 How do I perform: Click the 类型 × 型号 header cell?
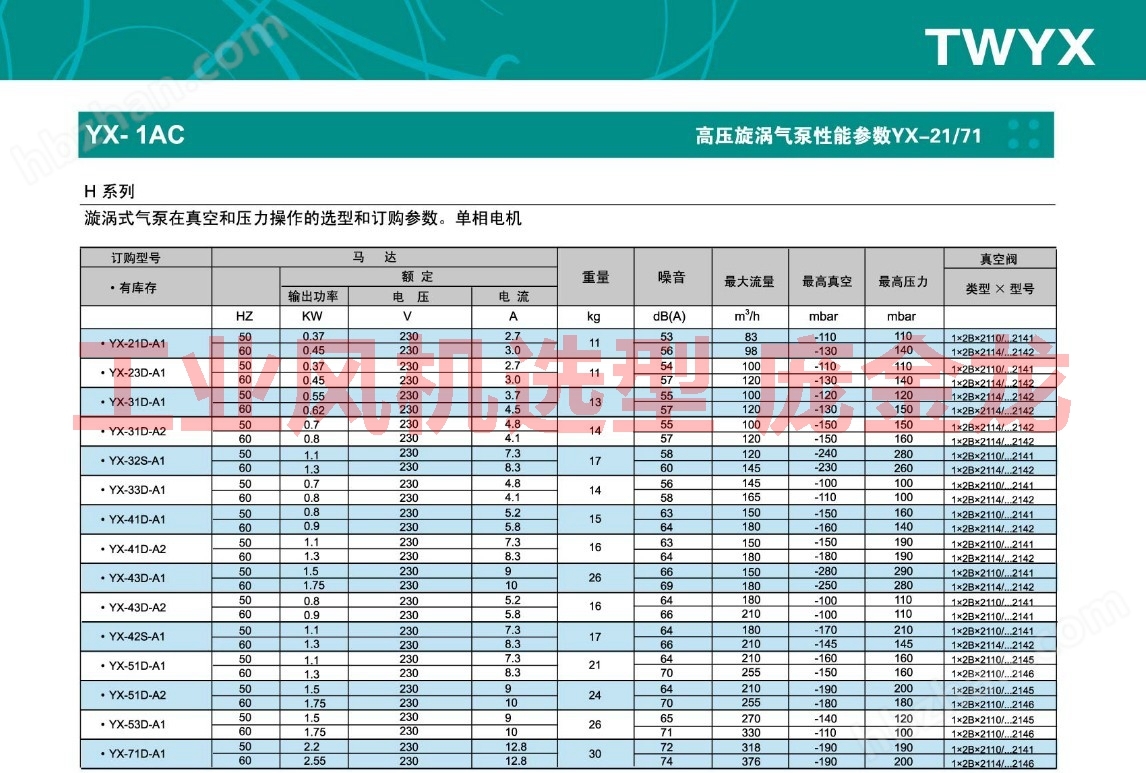pos(999,289)
